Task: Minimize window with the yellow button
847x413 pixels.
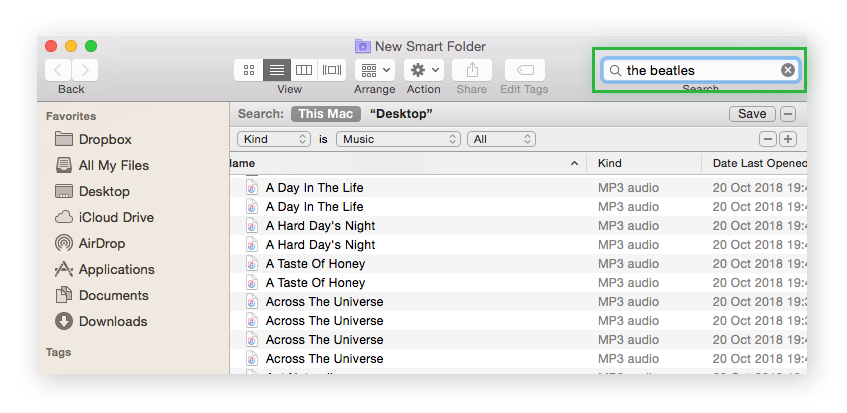Action: click(x=71, y=46)
